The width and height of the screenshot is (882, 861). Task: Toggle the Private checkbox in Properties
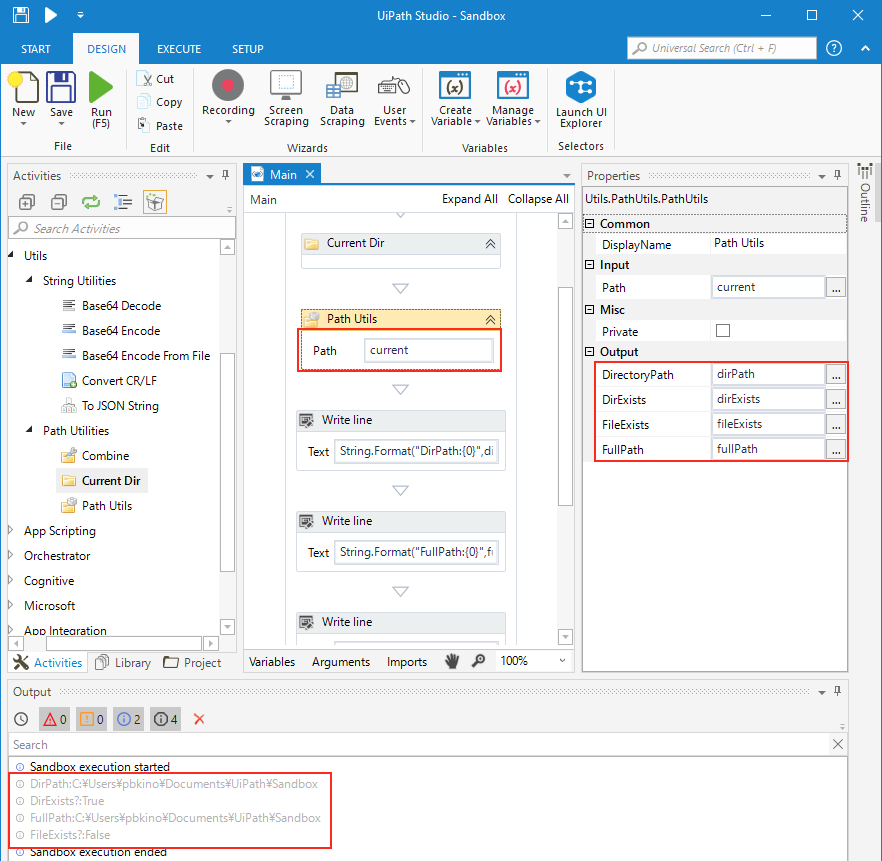click(x=723, y=331)
